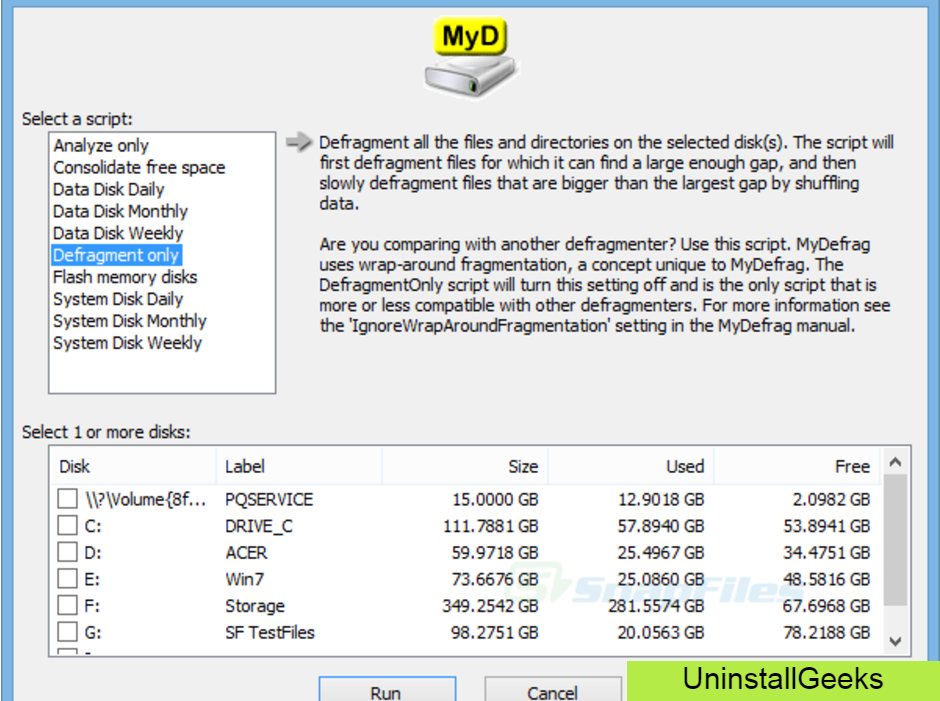Pick the Data Disk Weekly script
Screen dimensions: 940x701
[x=118, y=233]
